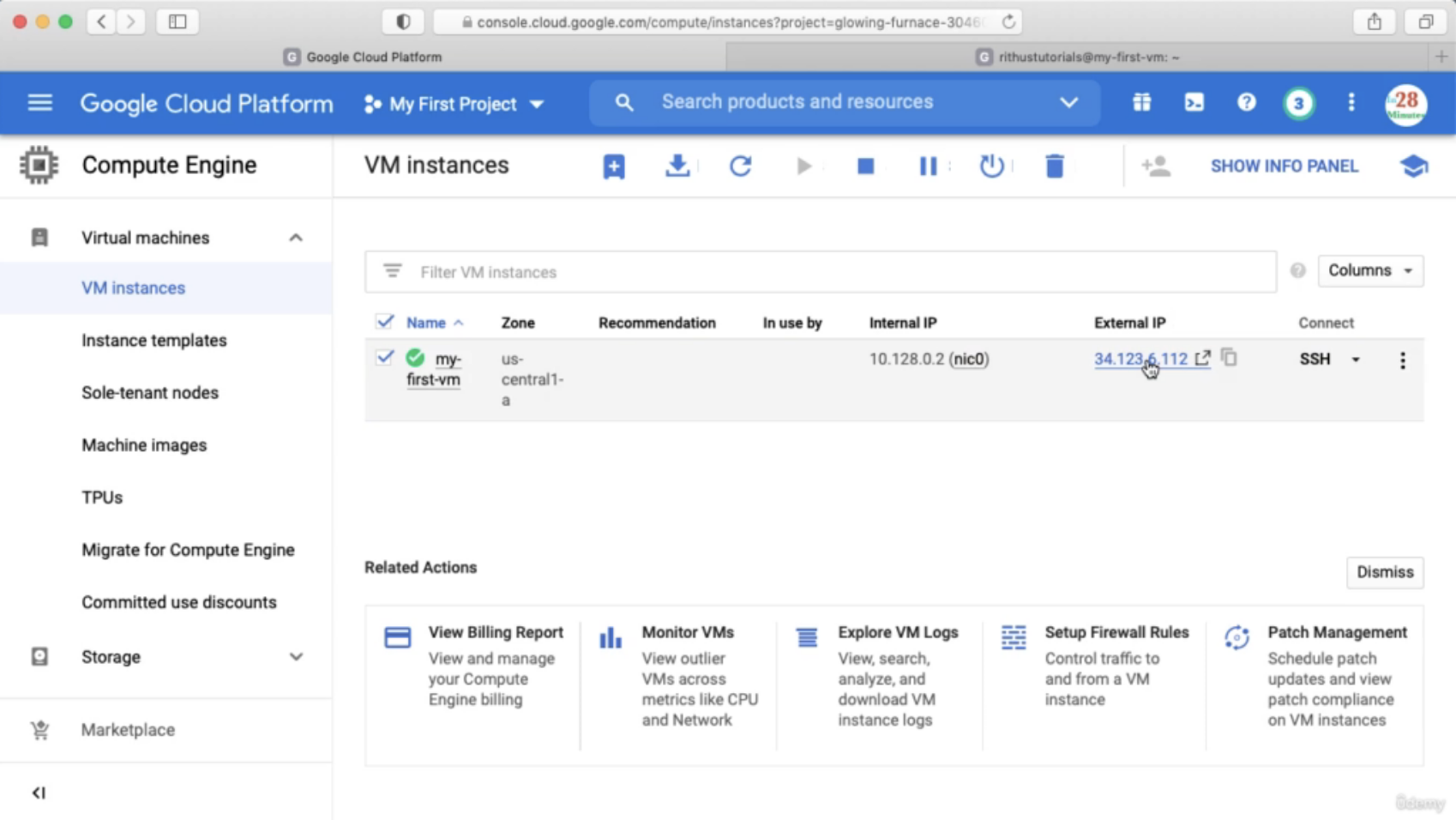Open the SSH connect options arrow
Screen dimensions: 1456x820
[x=1356, y=359]
